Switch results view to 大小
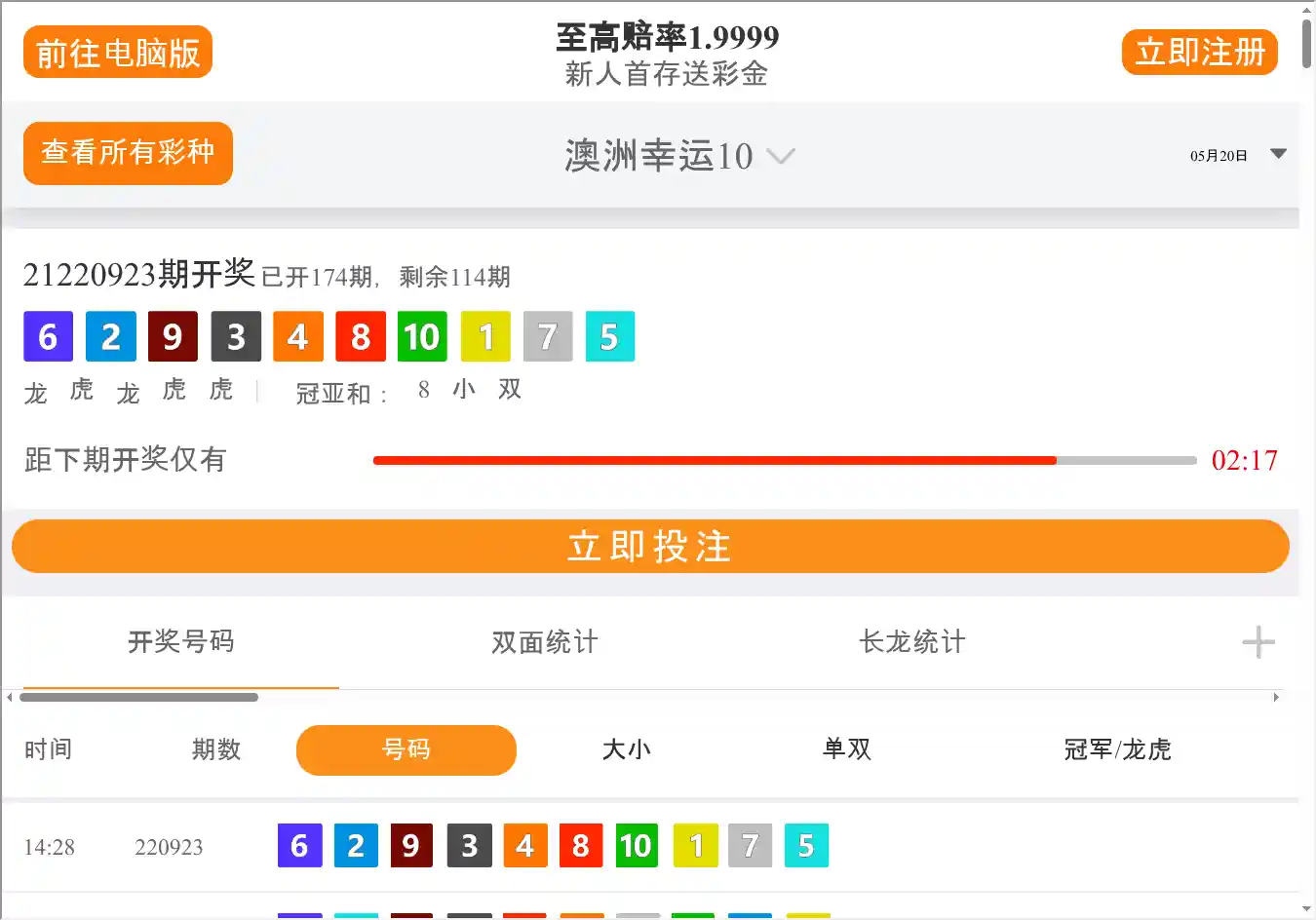 point(626,749)
